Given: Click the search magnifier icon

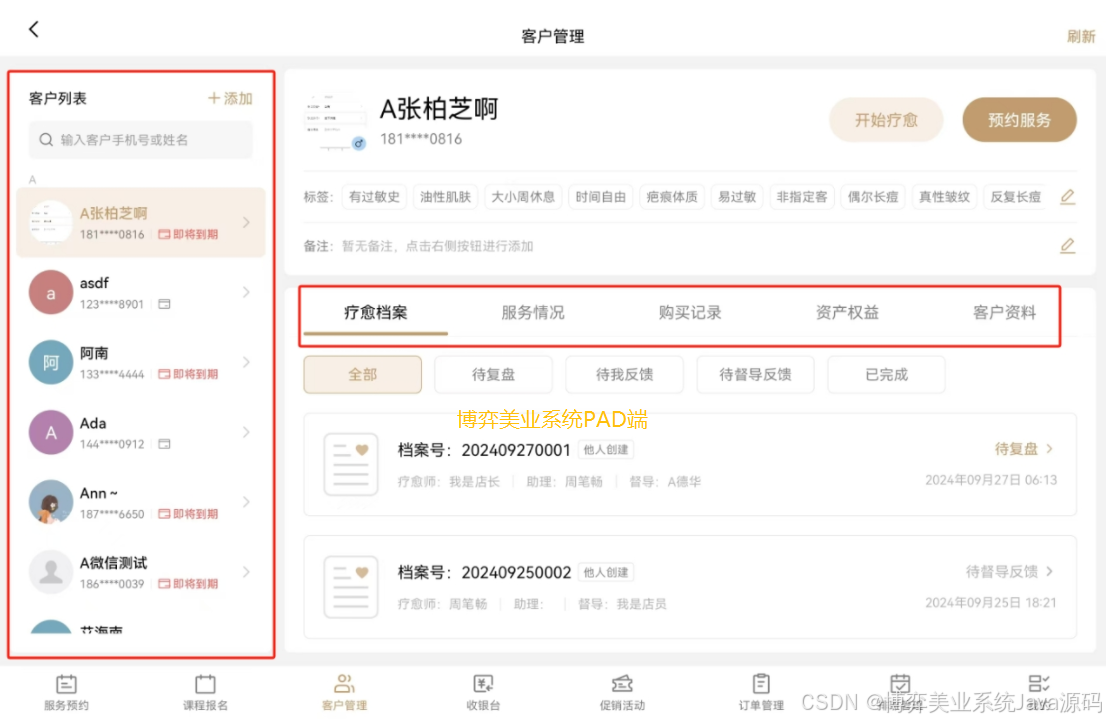Looking at the screenshot, I should (x=46, y=140).
